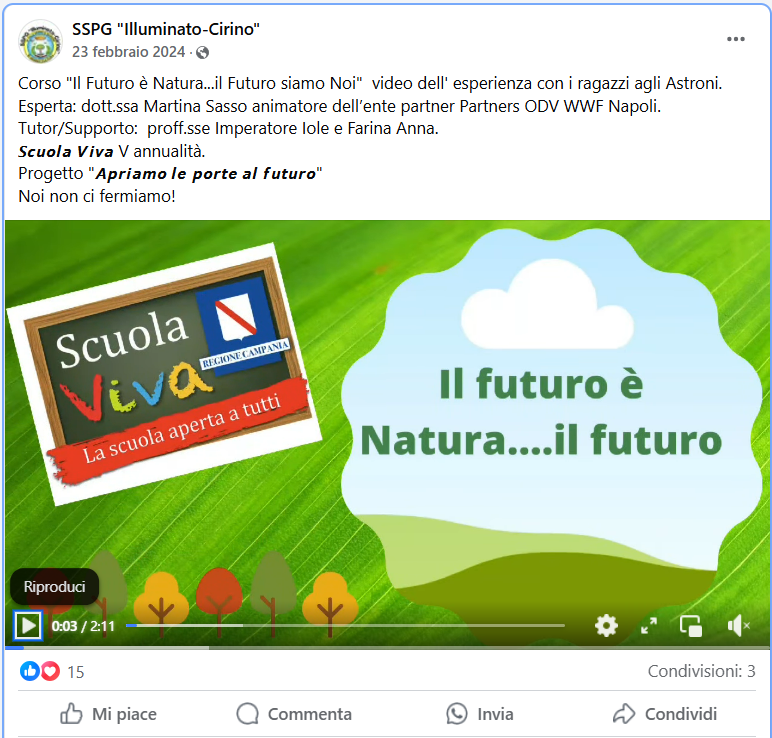Open the post date 23 febbraio 2024
The width and height of the screenshot is (772, 738).
[x=129, y=52]
